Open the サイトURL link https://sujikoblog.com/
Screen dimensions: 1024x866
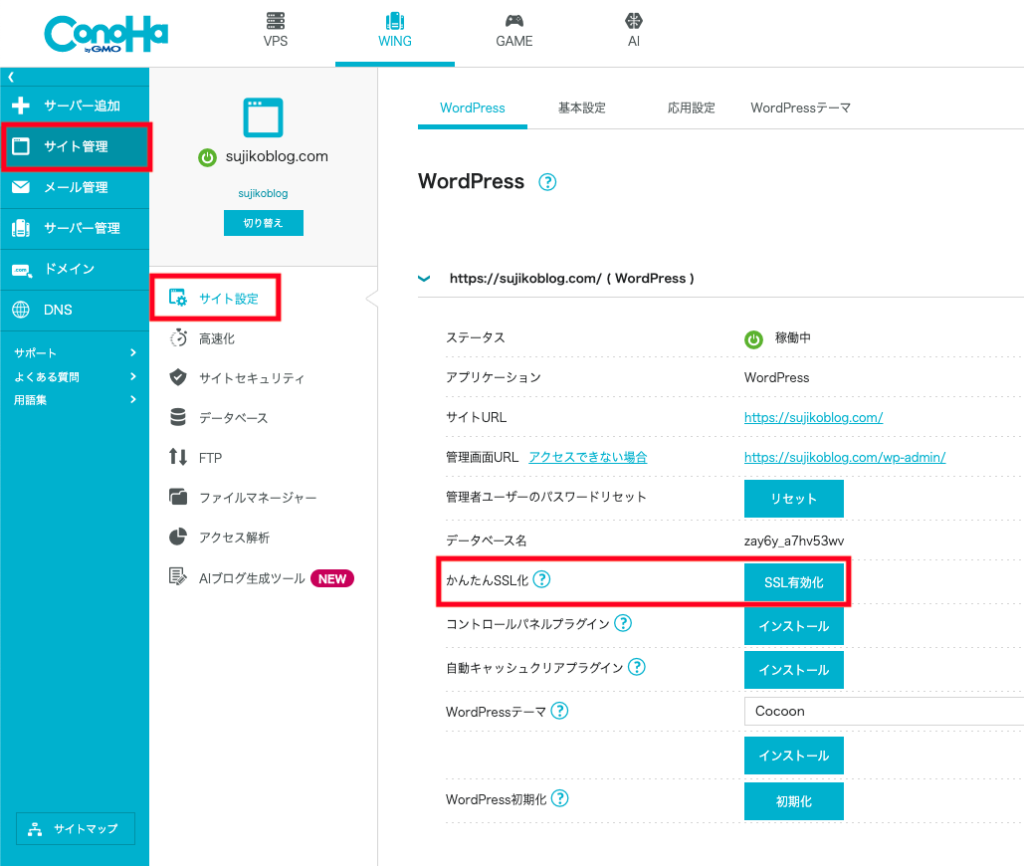point(813,417)
